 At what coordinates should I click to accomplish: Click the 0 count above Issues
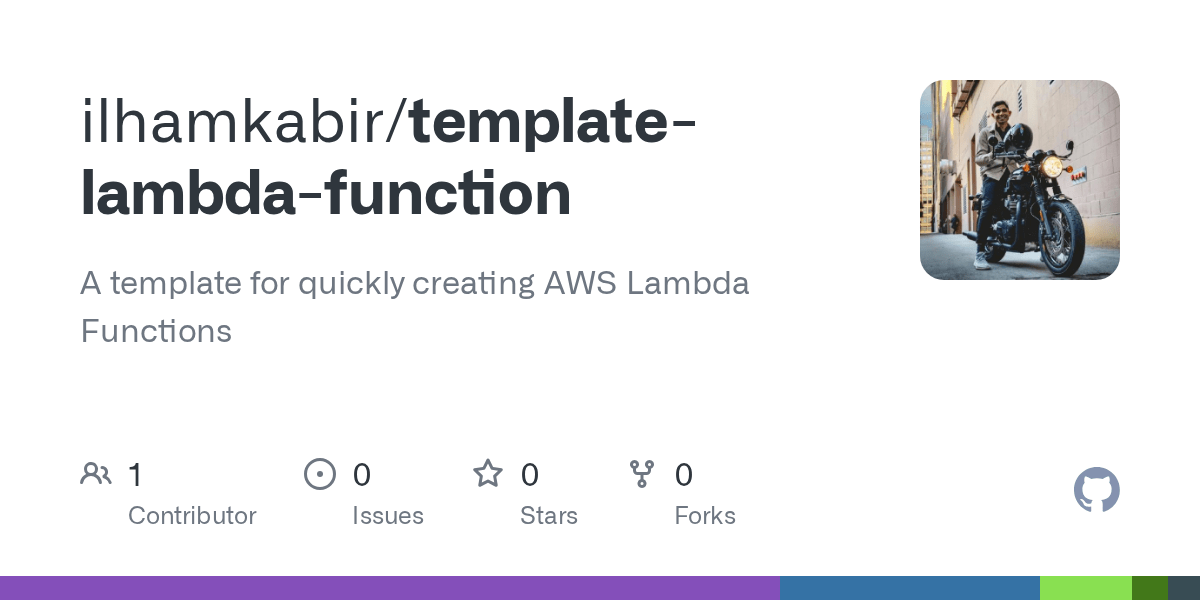point(362,475)
